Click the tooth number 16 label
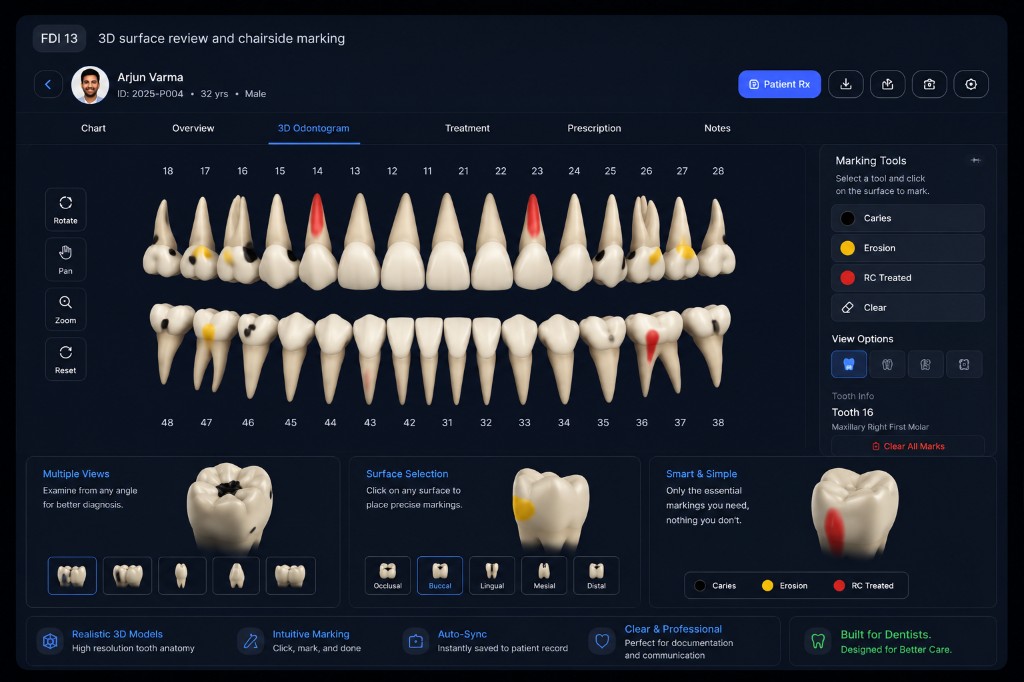Image resolution: width=1024 pixels, height=682 pixels. [242, 171]
